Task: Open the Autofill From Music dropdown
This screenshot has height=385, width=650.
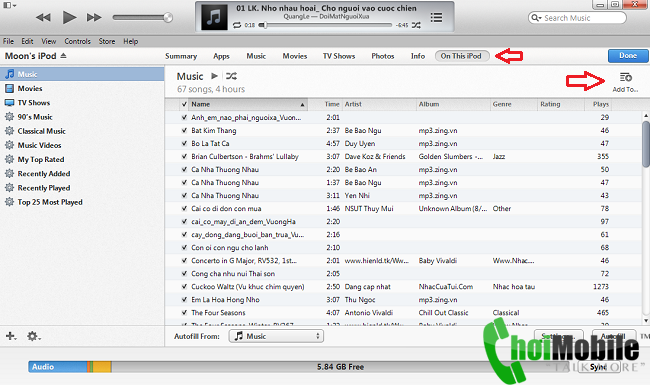Action: coord(276,336)
